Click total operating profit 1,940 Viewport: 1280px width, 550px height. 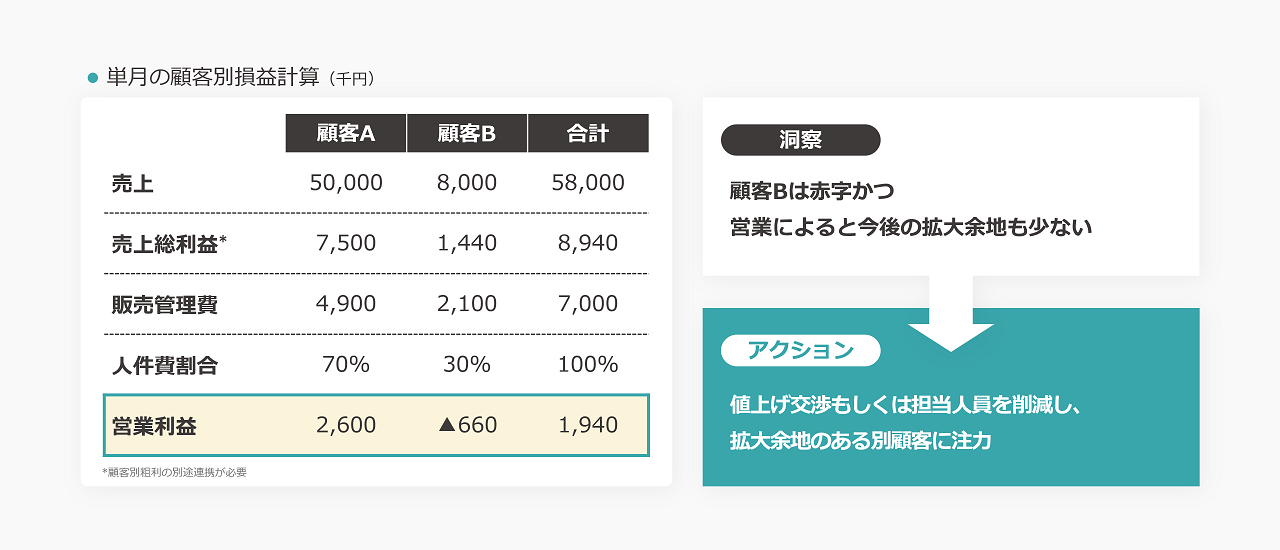tap(588, 425)
